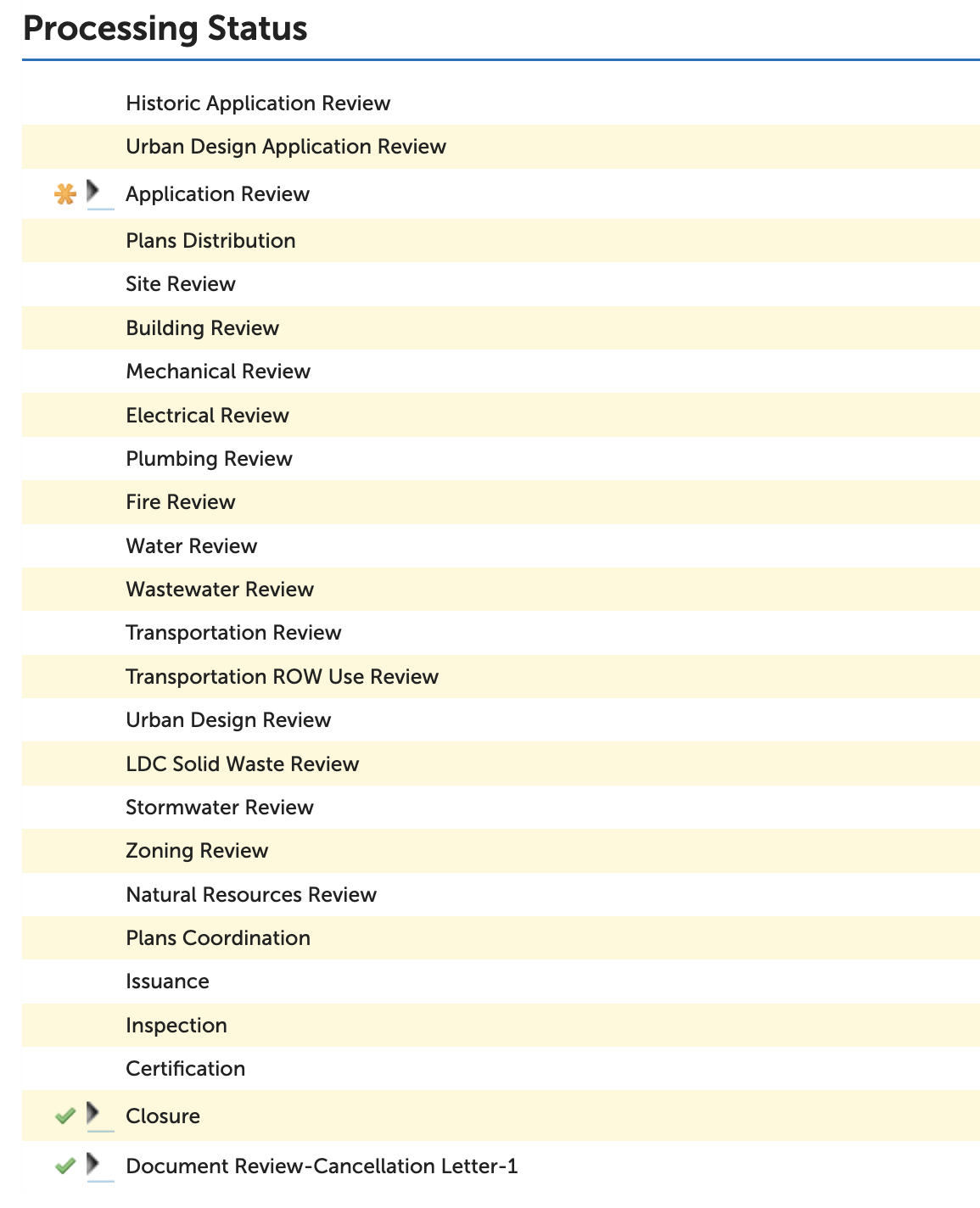Click the green checkmark beside Document Review-Cancellation Letter-1
The height and width of the screenshot is (1208, 980).
click(x=65, y=1166)
